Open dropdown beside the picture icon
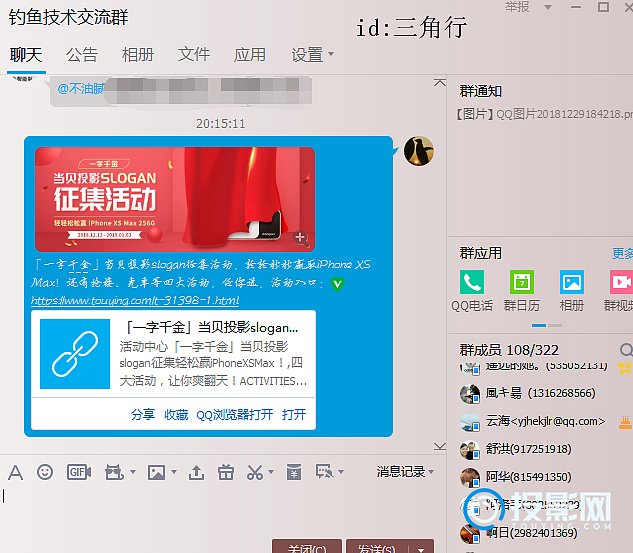633x553 pixels. [x=174, y=471]
